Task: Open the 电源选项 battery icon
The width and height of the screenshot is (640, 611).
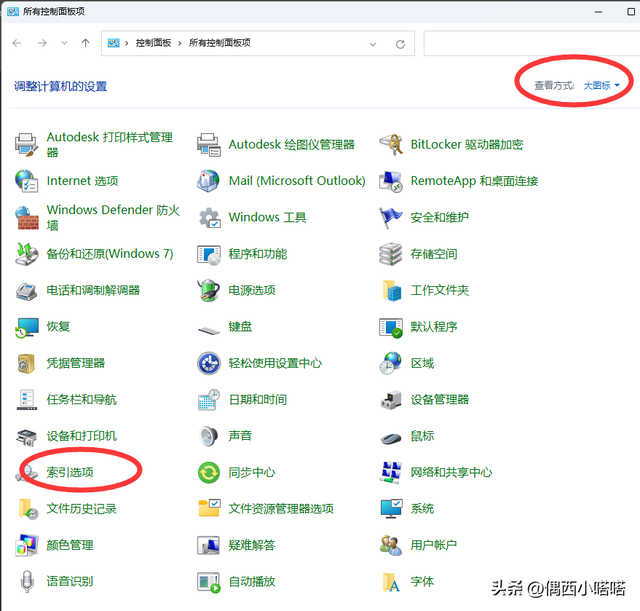Action: click(x=209, y=290)
